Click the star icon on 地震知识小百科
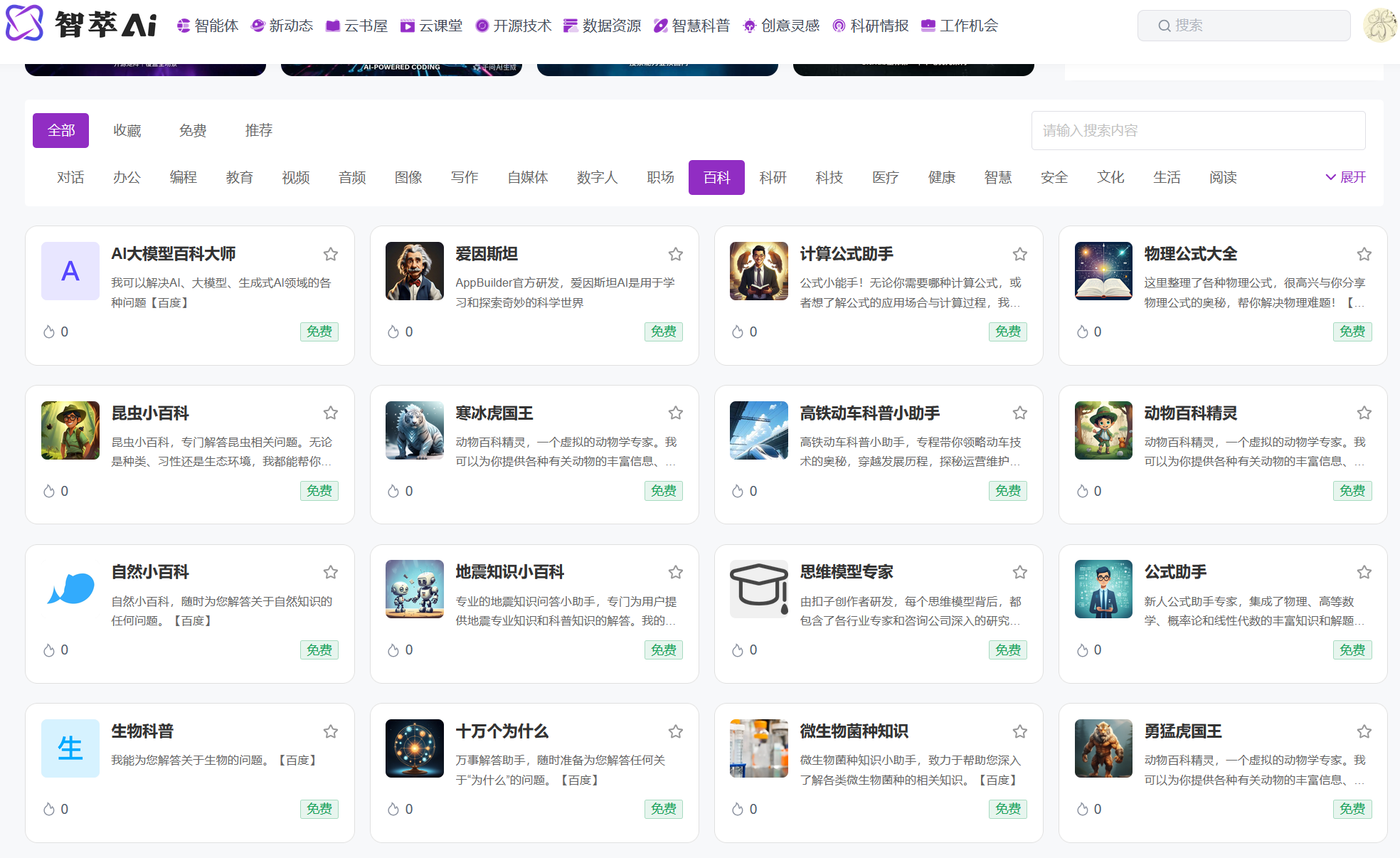 point(676,572)
